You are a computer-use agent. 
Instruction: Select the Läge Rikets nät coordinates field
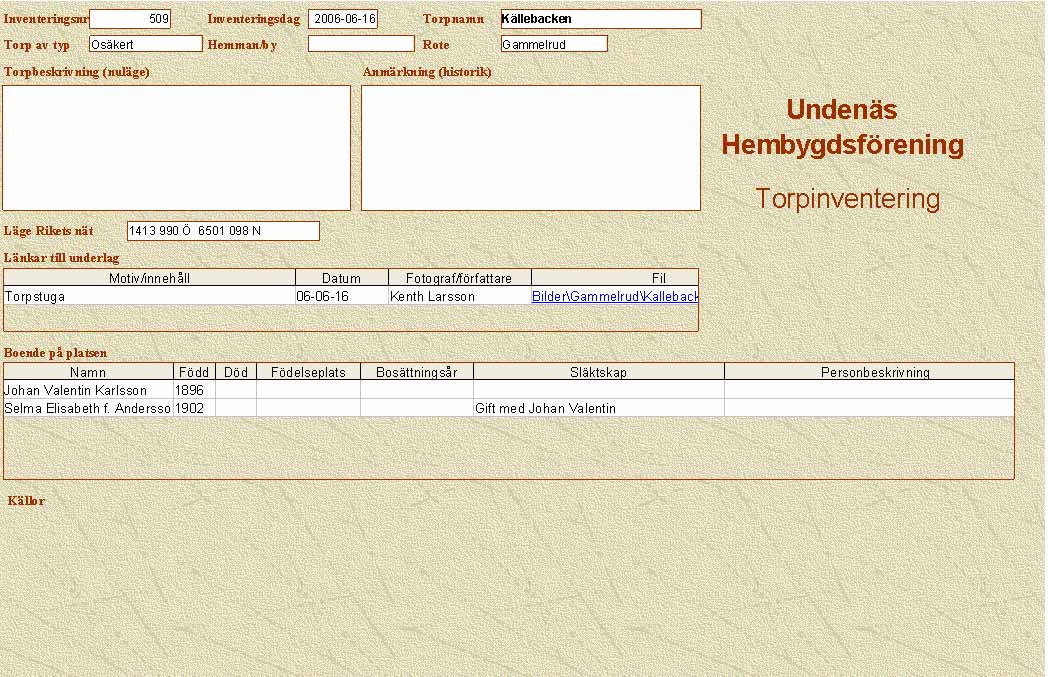[222, 231]
